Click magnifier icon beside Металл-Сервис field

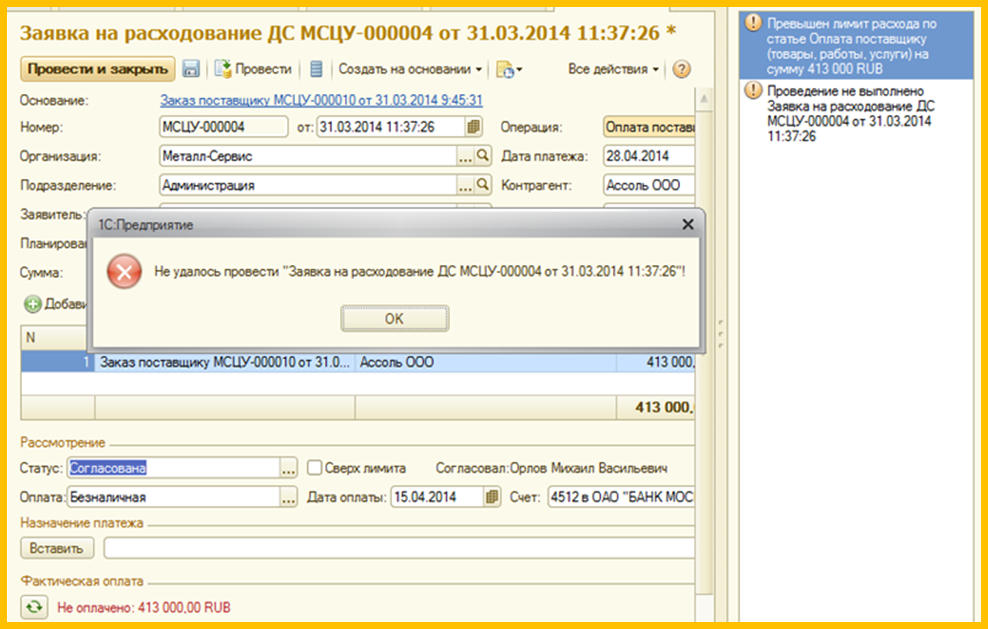[x=483, y=156]
